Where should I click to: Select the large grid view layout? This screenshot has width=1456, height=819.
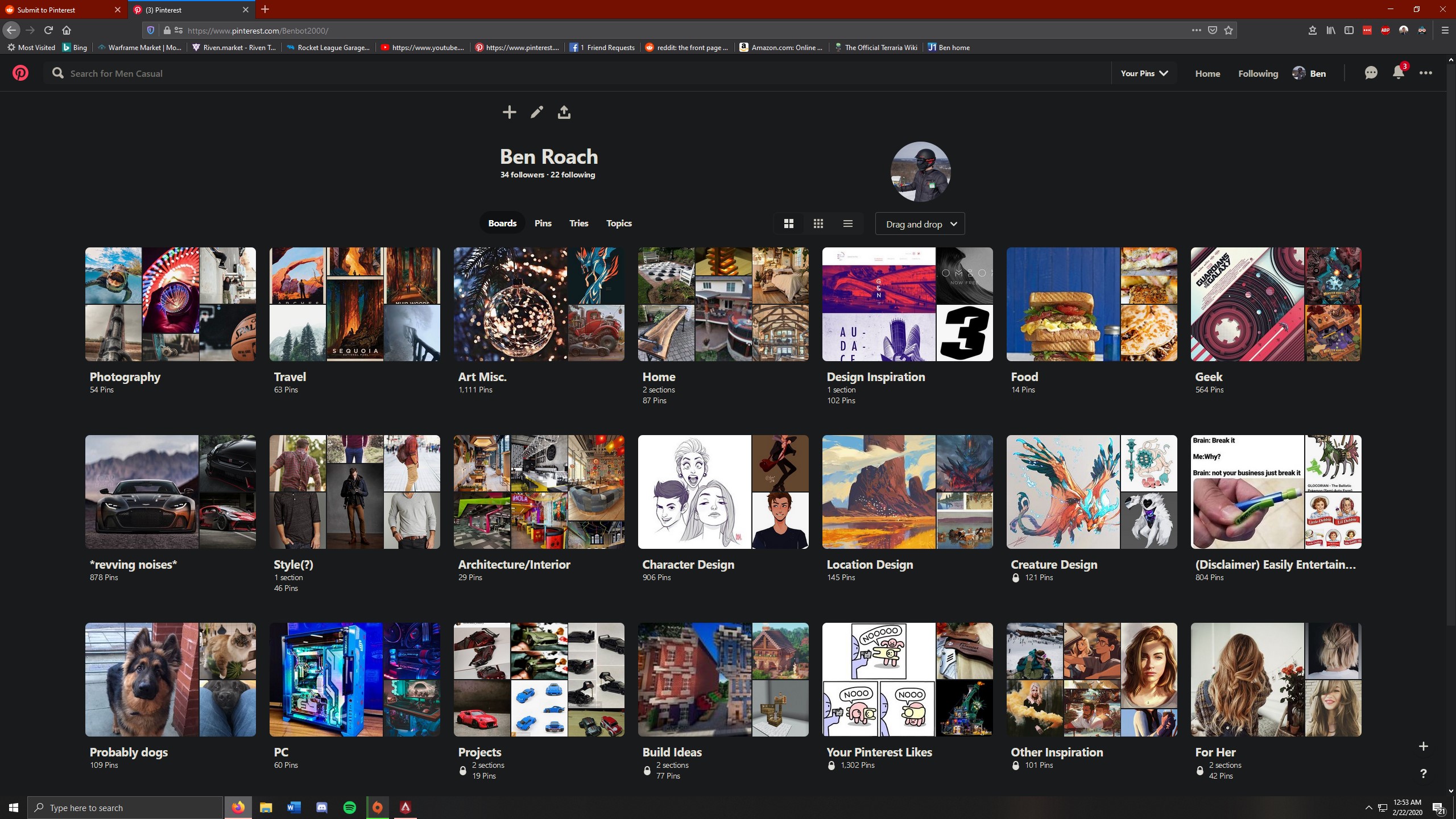[x=788, y=223]
